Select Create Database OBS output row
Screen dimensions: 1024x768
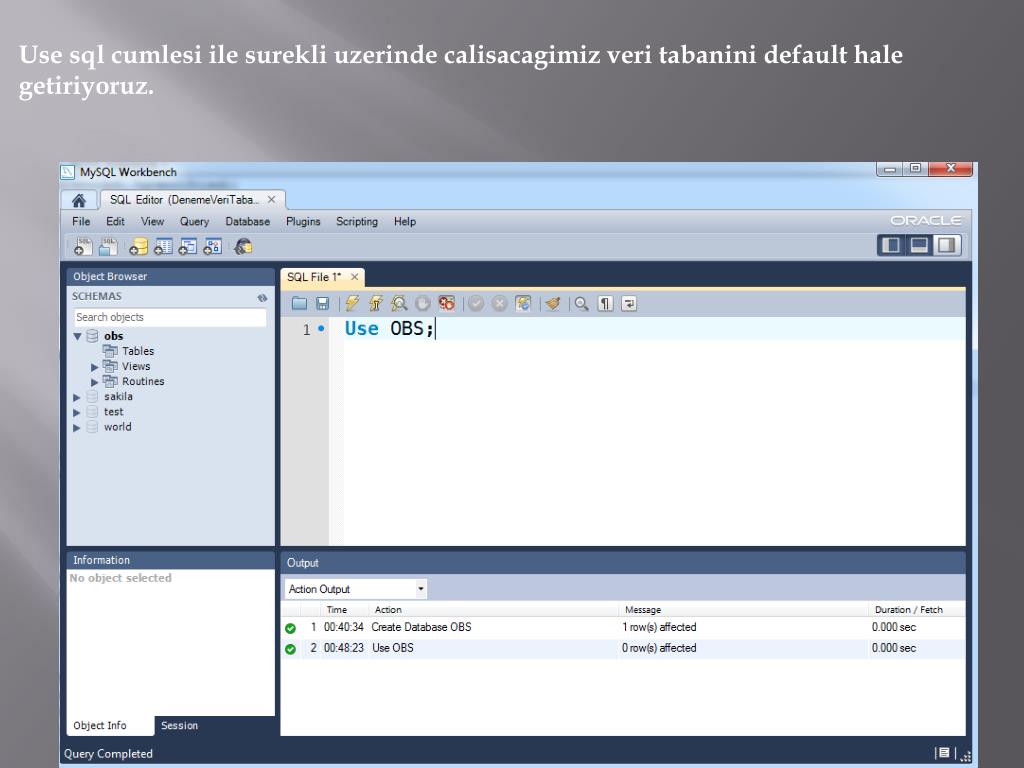pyautogui.click(x=623, y=628)
